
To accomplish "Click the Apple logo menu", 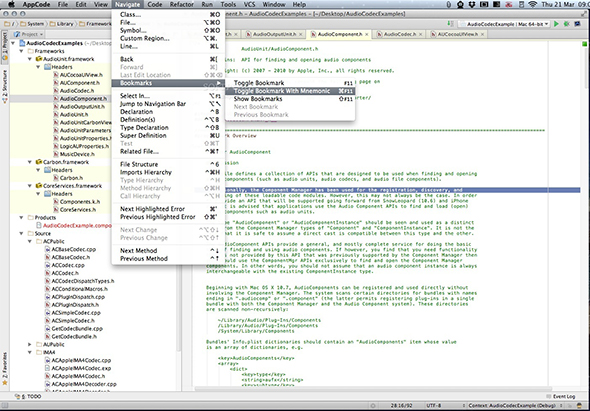I will coord(11,4).
